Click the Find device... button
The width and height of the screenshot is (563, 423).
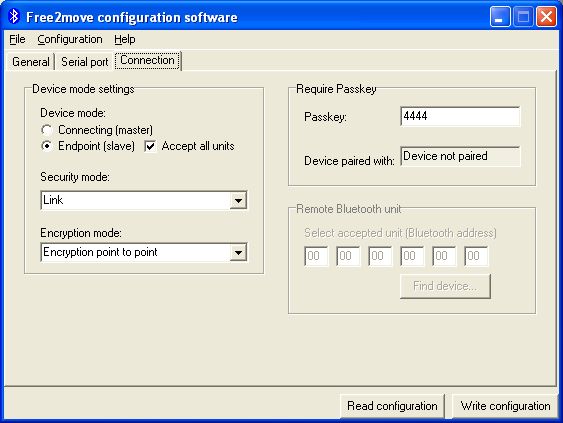pos(445,286)
